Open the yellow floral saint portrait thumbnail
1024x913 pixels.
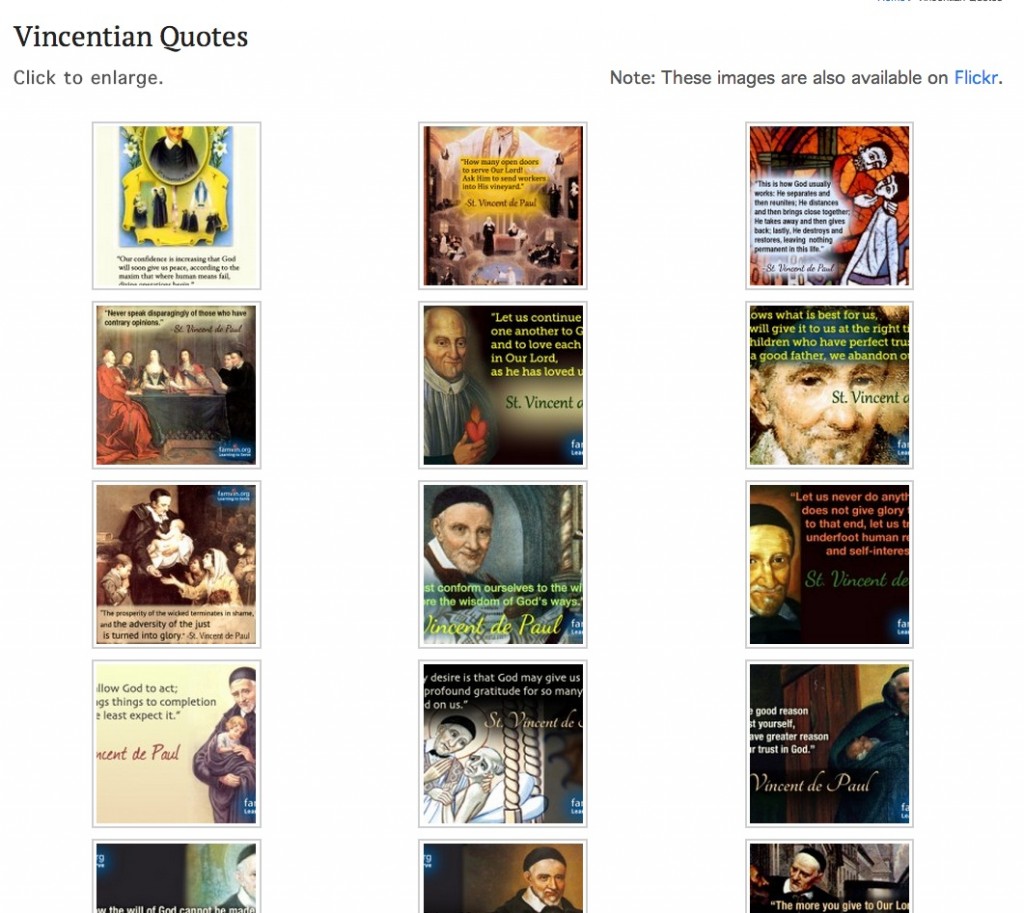click(176, 206)
